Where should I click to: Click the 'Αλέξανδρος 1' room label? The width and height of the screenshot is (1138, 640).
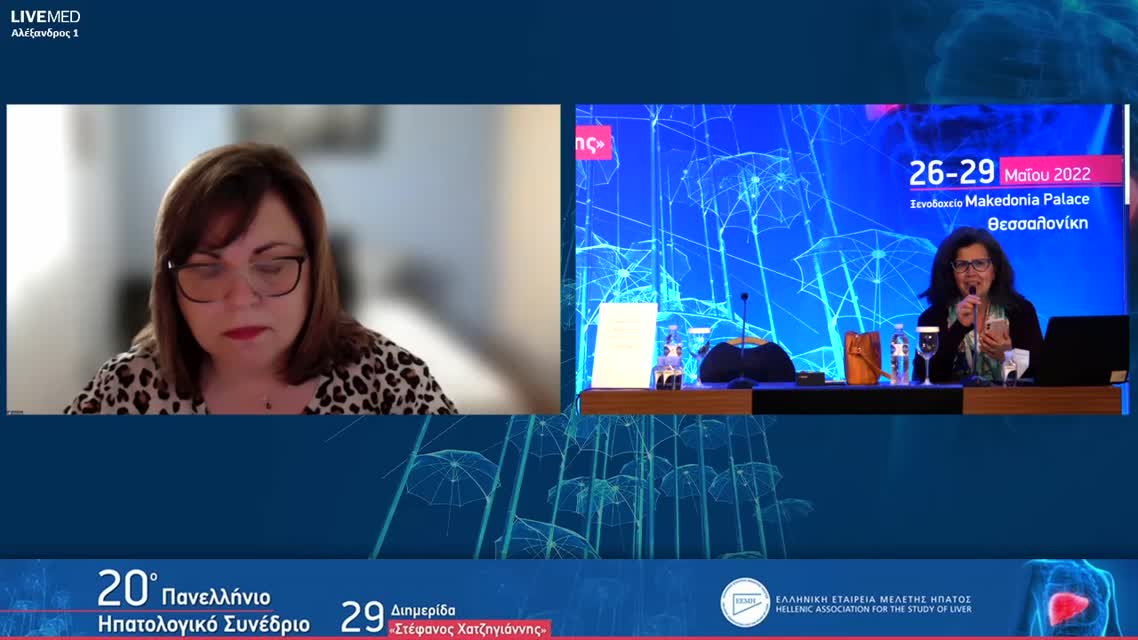45,33
